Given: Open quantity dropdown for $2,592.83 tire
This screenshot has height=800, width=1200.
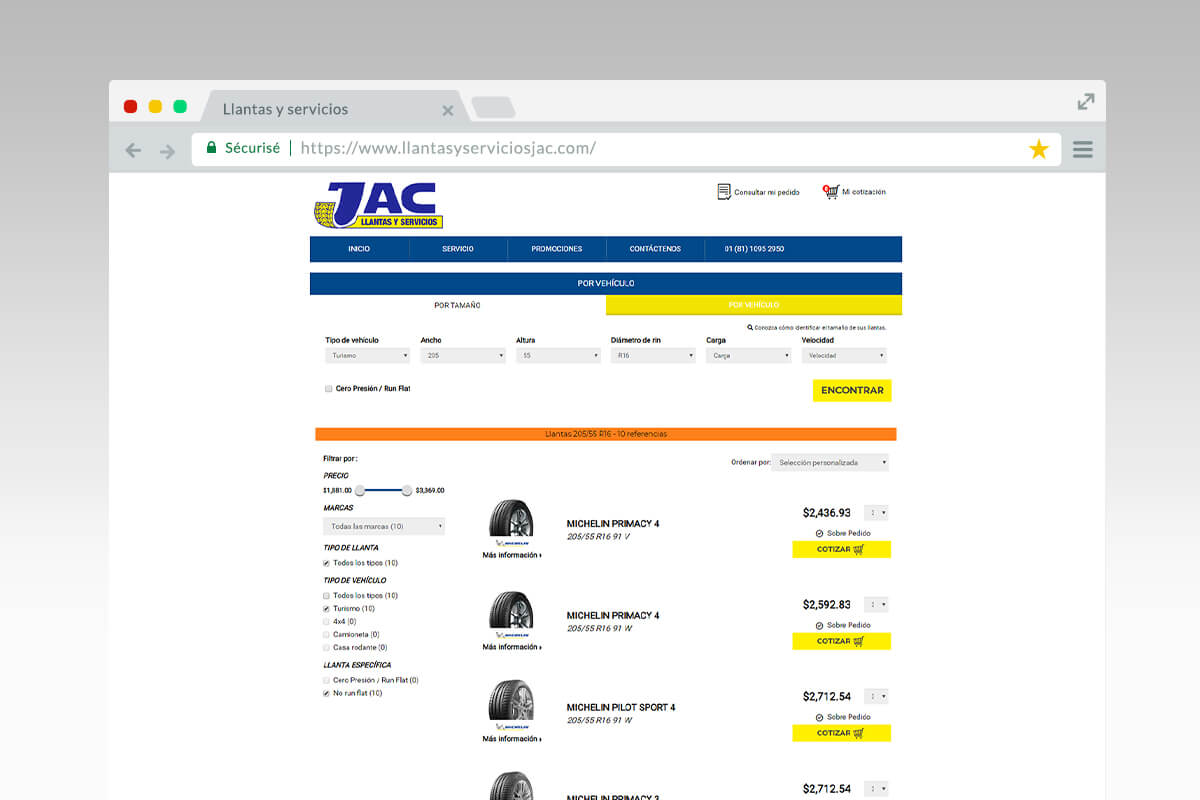Looking at the screenshot, I should point(876,605).
